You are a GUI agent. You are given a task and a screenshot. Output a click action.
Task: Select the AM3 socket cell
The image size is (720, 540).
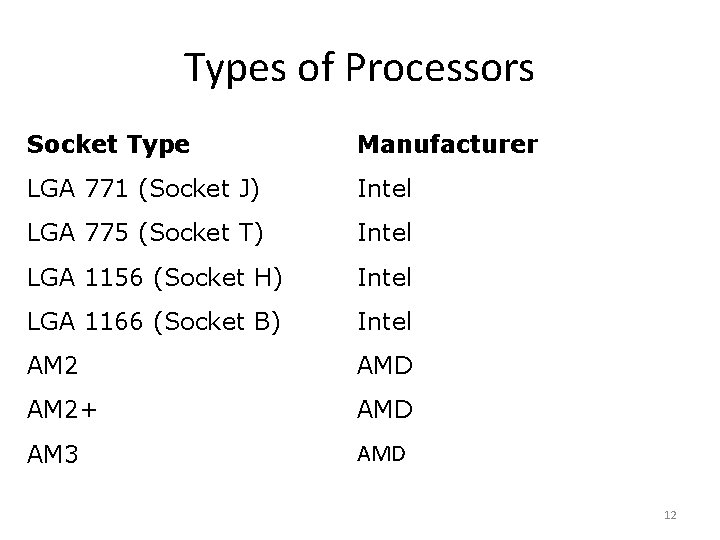(52, 453)
